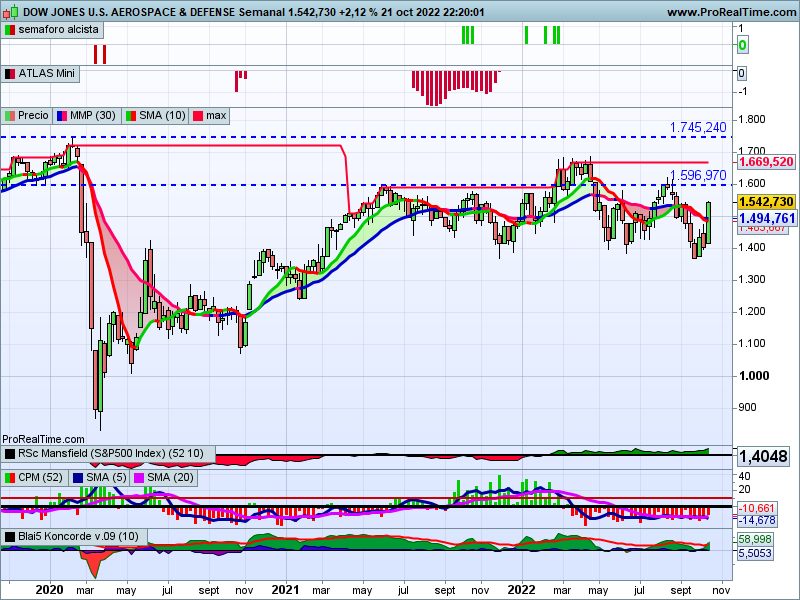Viewport: 800px width, 600px height.
Task: Click the 1.800 price scale label
Action: (x=753, y=119)
